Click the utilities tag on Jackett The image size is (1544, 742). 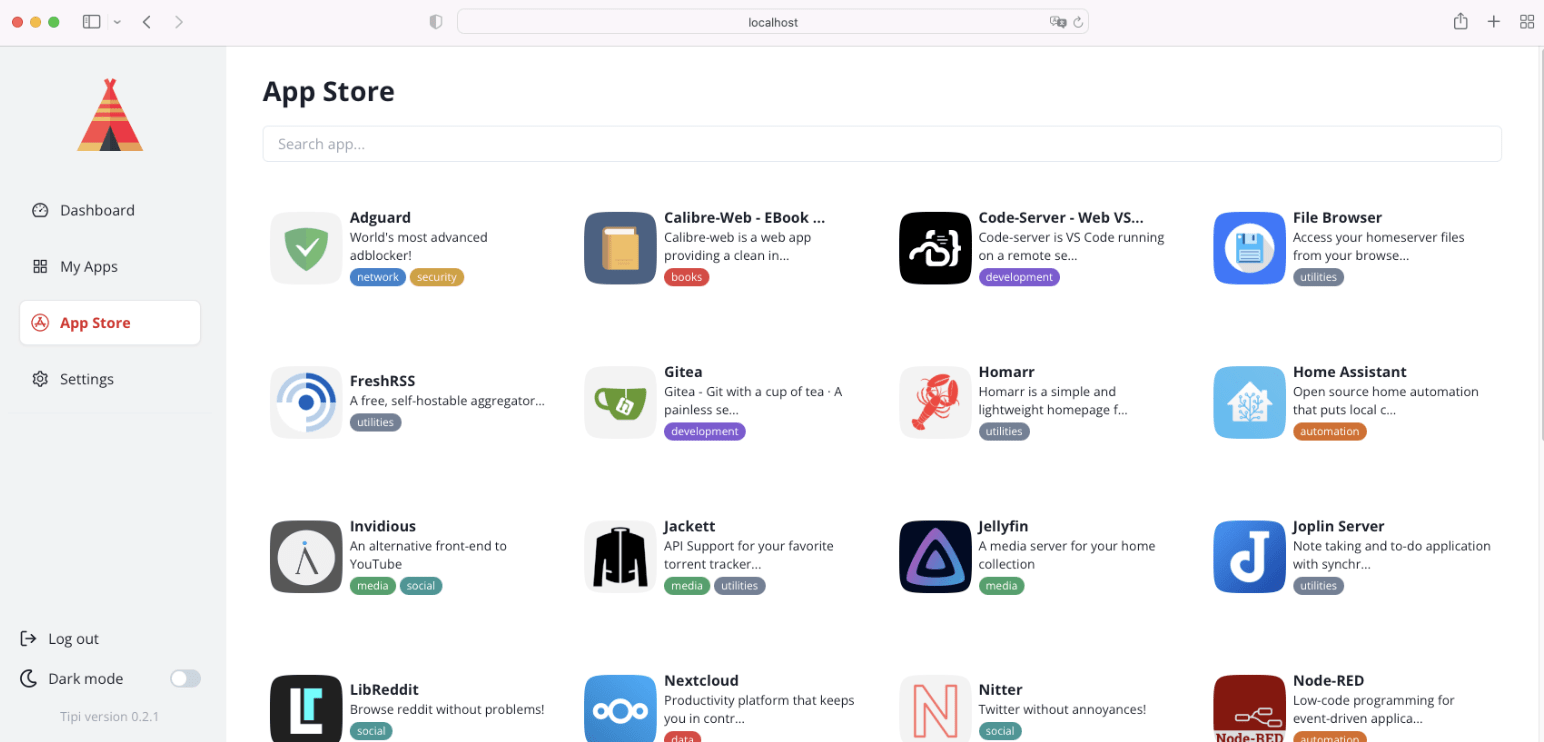click(739, 586)
